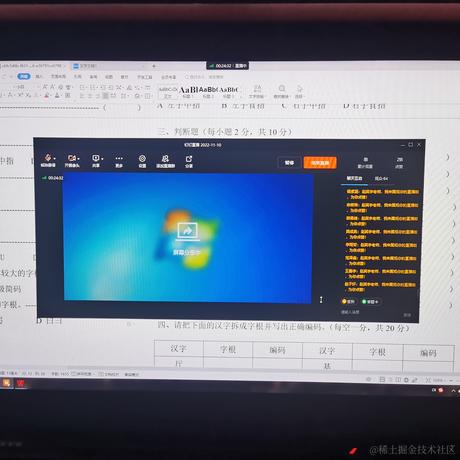
Task: Open the 视图 (View) ribbon tab in WPS
Action: pyautogui.click(x=109, y=77)
